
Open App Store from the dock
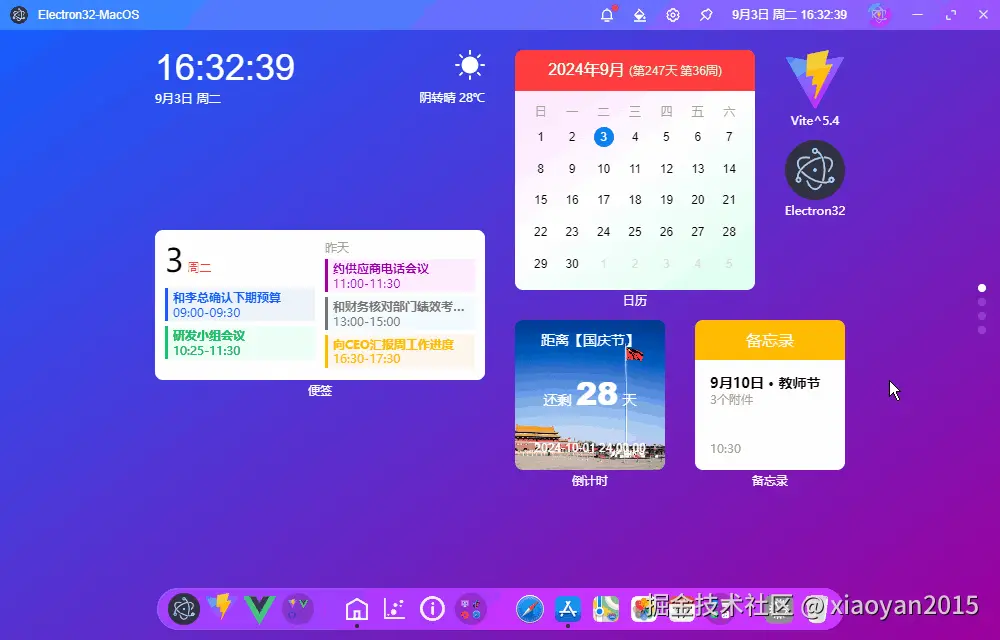pyautogui.click(x=568, y=609)
